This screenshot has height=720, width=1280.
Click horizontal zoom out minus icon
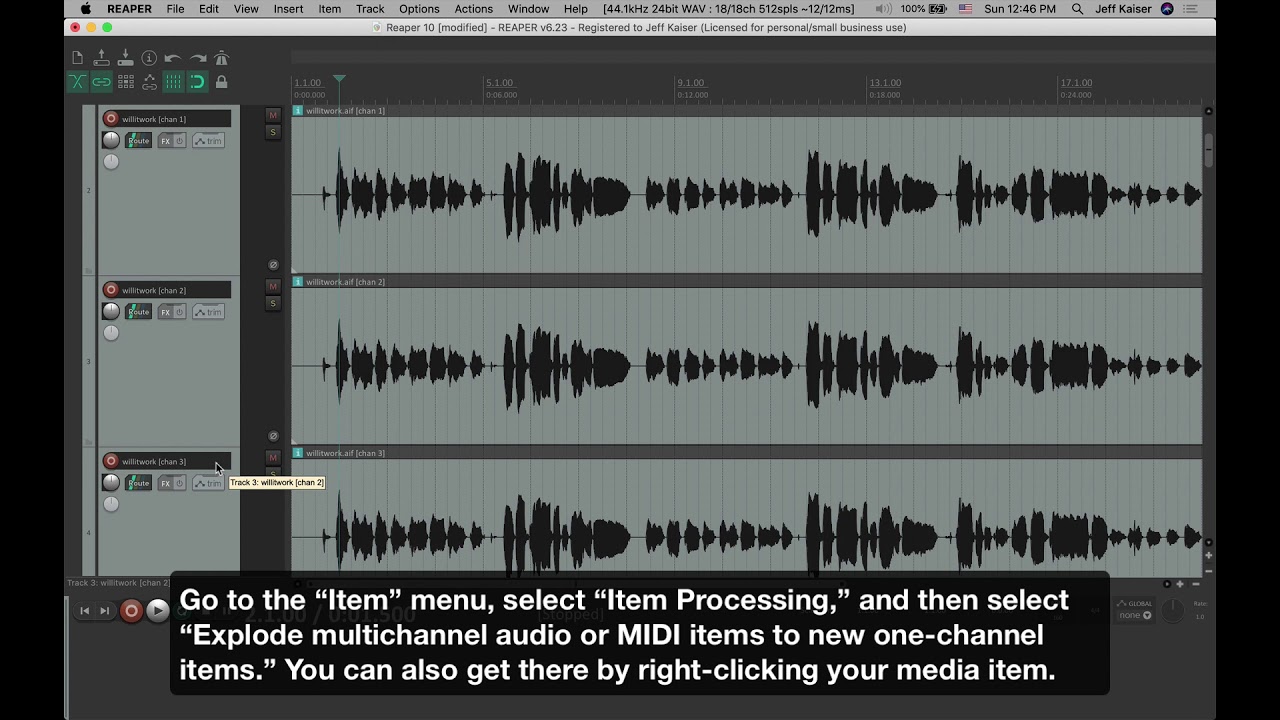tap(1194, 584)
